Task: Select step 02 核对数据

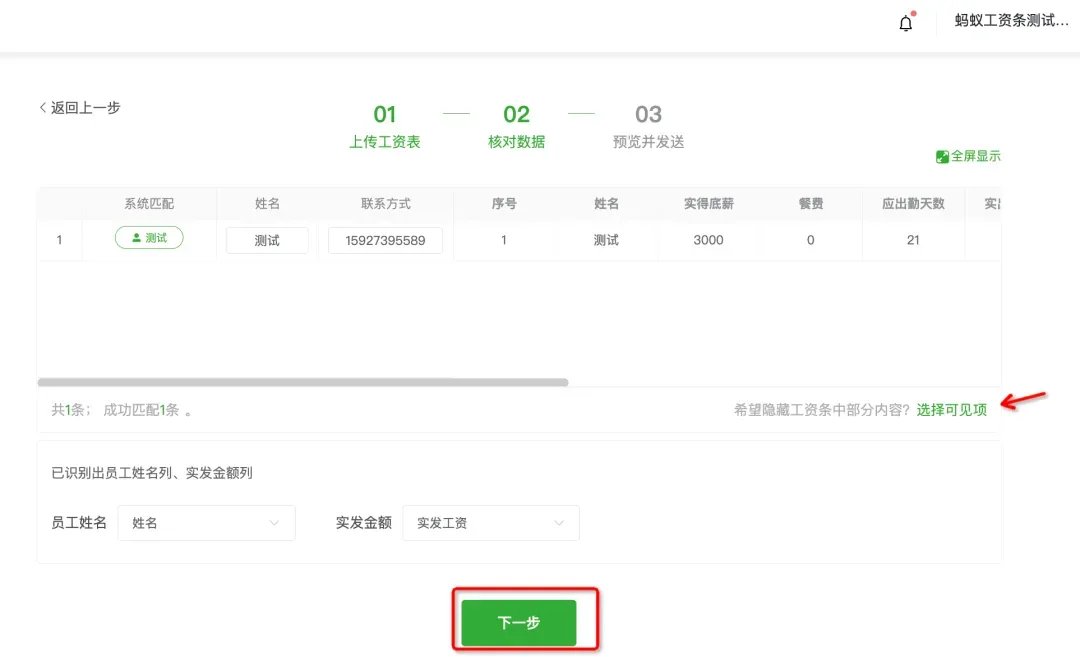Action: click(x=517, y=127)
